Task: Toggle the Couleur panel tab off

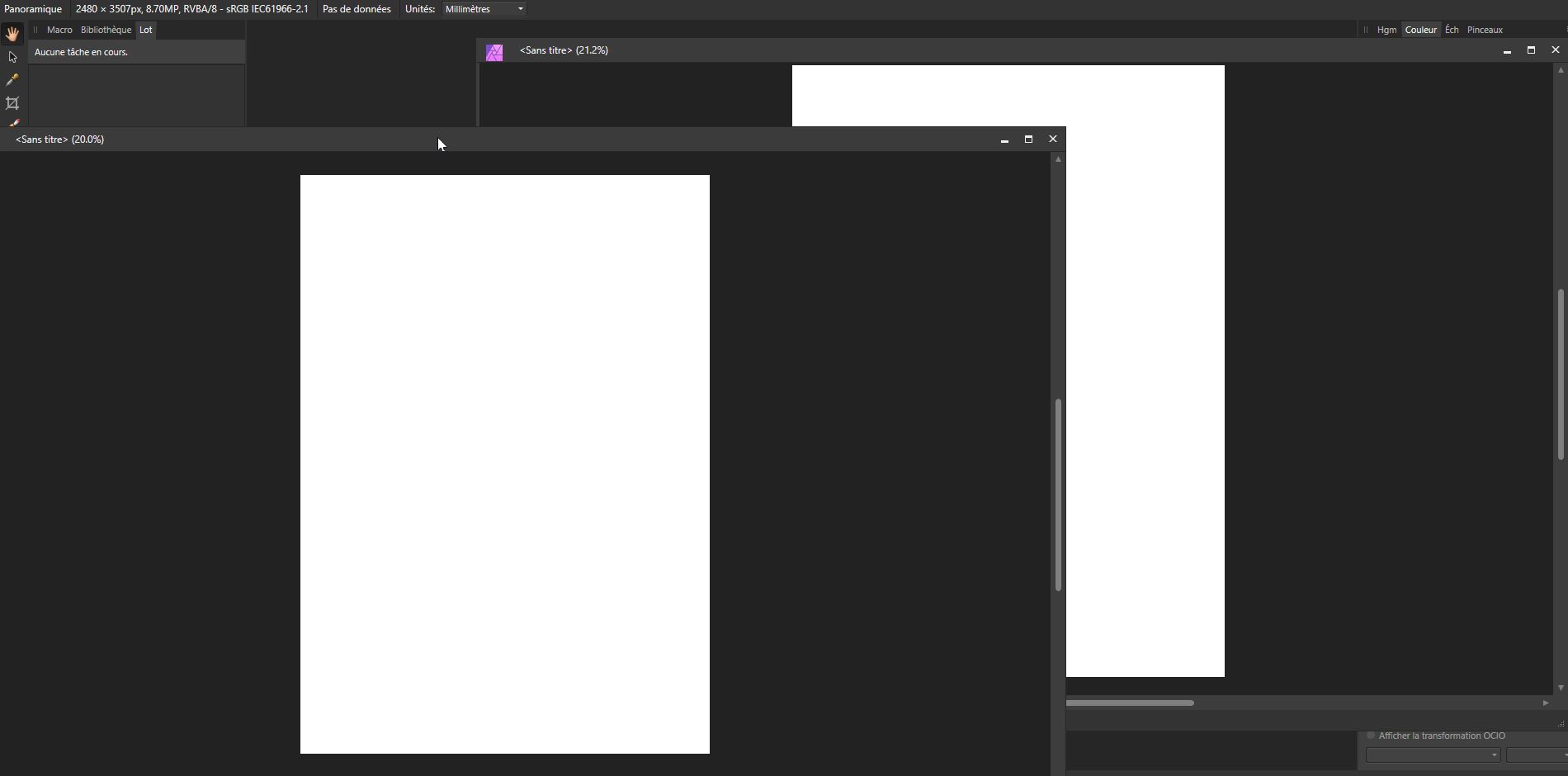Action: click(1421, 29)
